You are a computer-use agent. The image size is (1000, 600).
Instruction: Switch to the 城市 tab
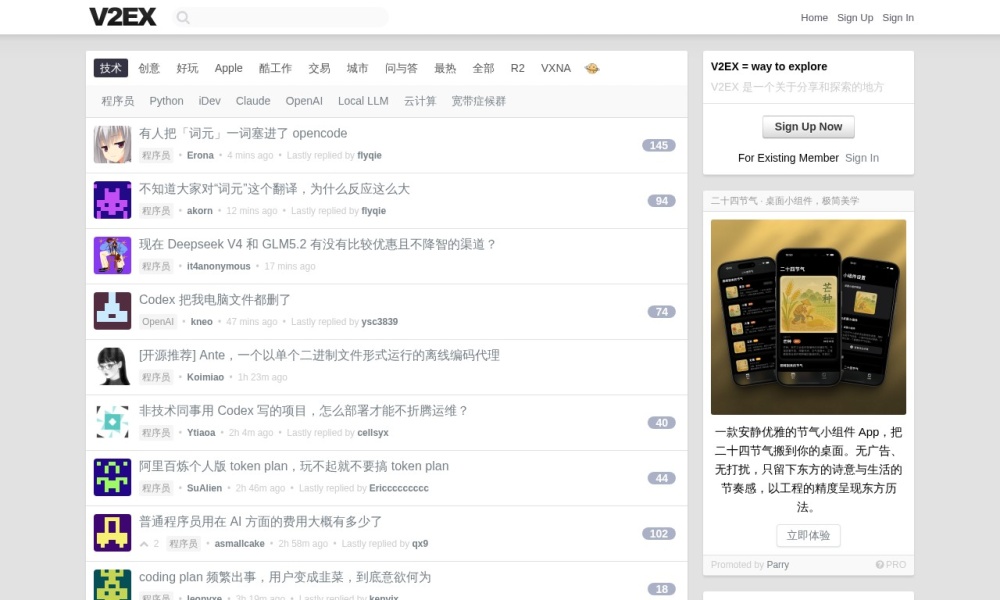coord(357,68)
